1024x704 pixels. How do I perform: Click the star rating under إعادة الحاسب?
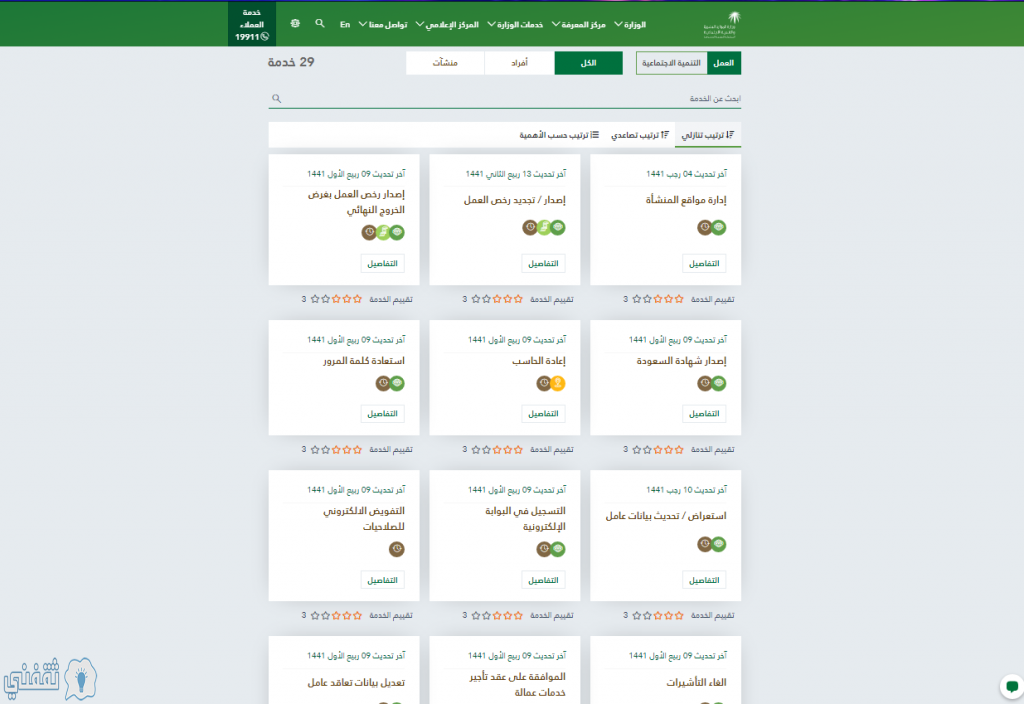point(497,449)
